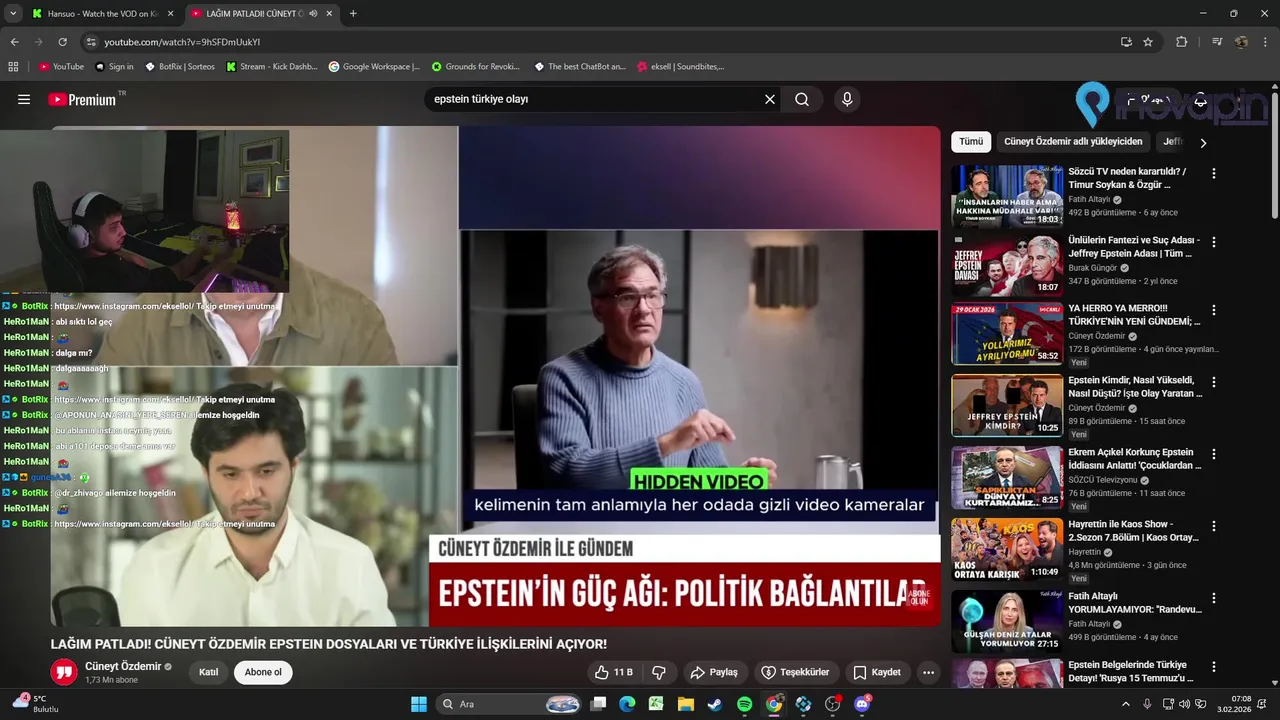Open YouTube bookmark
The image size is (1280, 720).
point(61,67)
